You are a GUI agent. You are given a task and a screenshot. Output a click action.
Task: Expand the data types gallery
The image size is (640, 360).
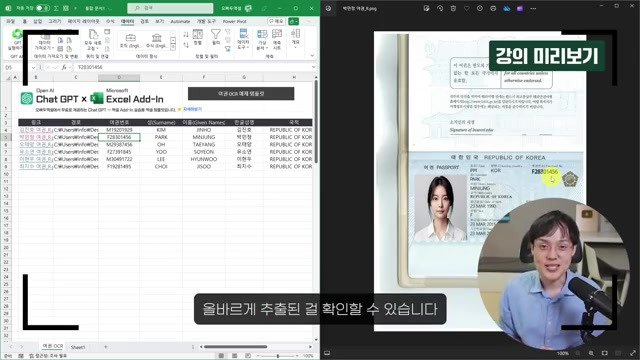pyautogui.click(x=173, y=48)
